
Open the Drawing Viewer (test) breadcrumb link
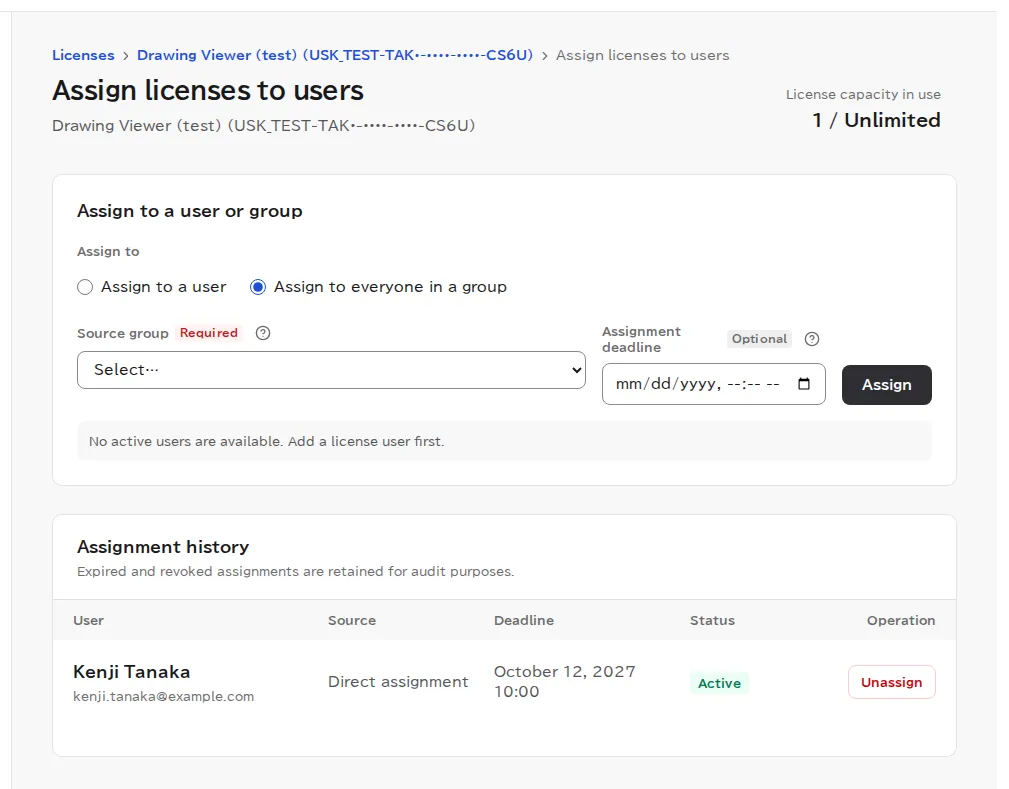pos(335,55)
